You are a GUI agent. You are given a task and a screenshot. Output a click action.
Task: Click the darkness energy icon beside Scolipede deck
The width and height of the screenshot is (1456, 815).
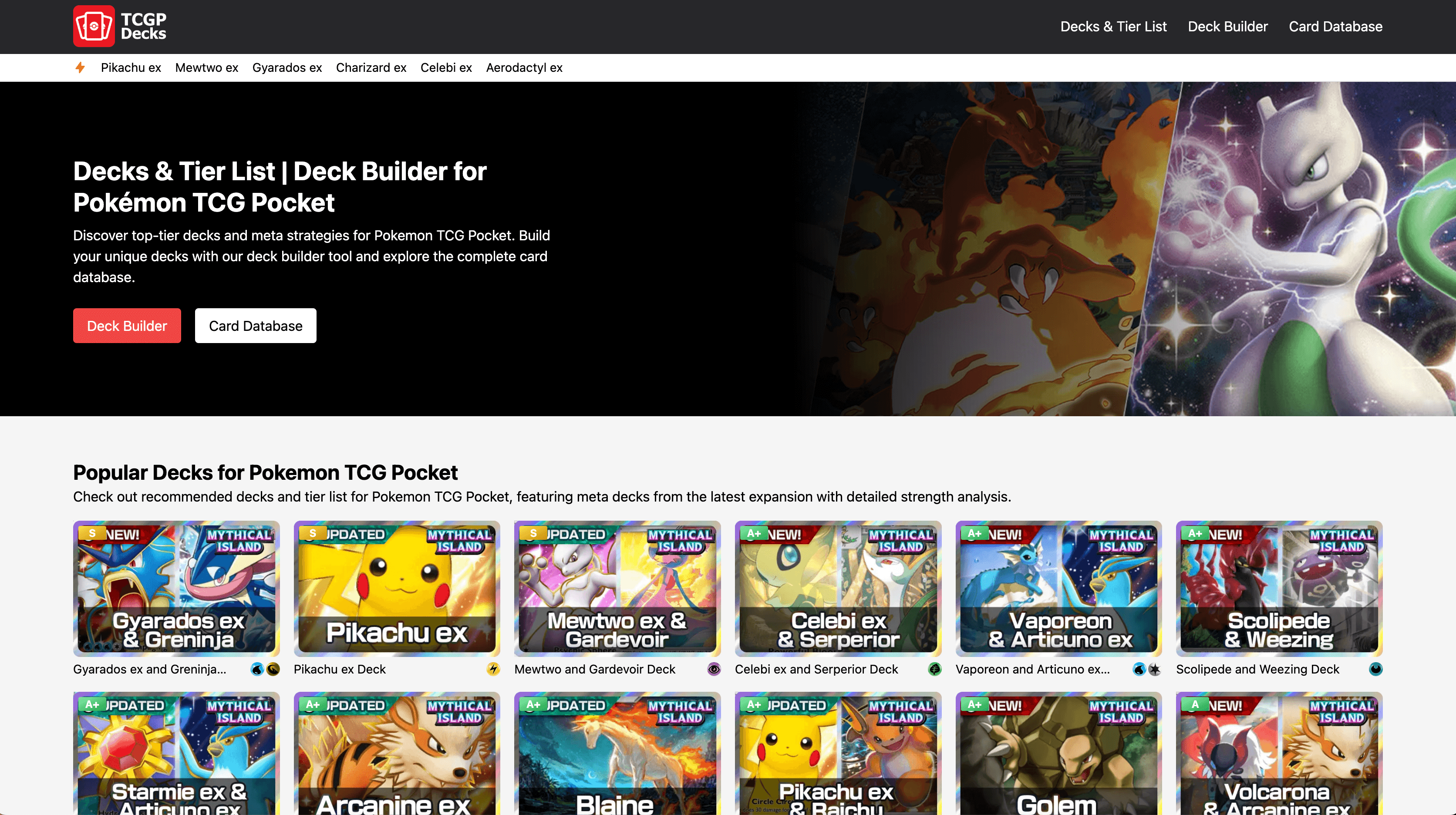[1376, 669]
